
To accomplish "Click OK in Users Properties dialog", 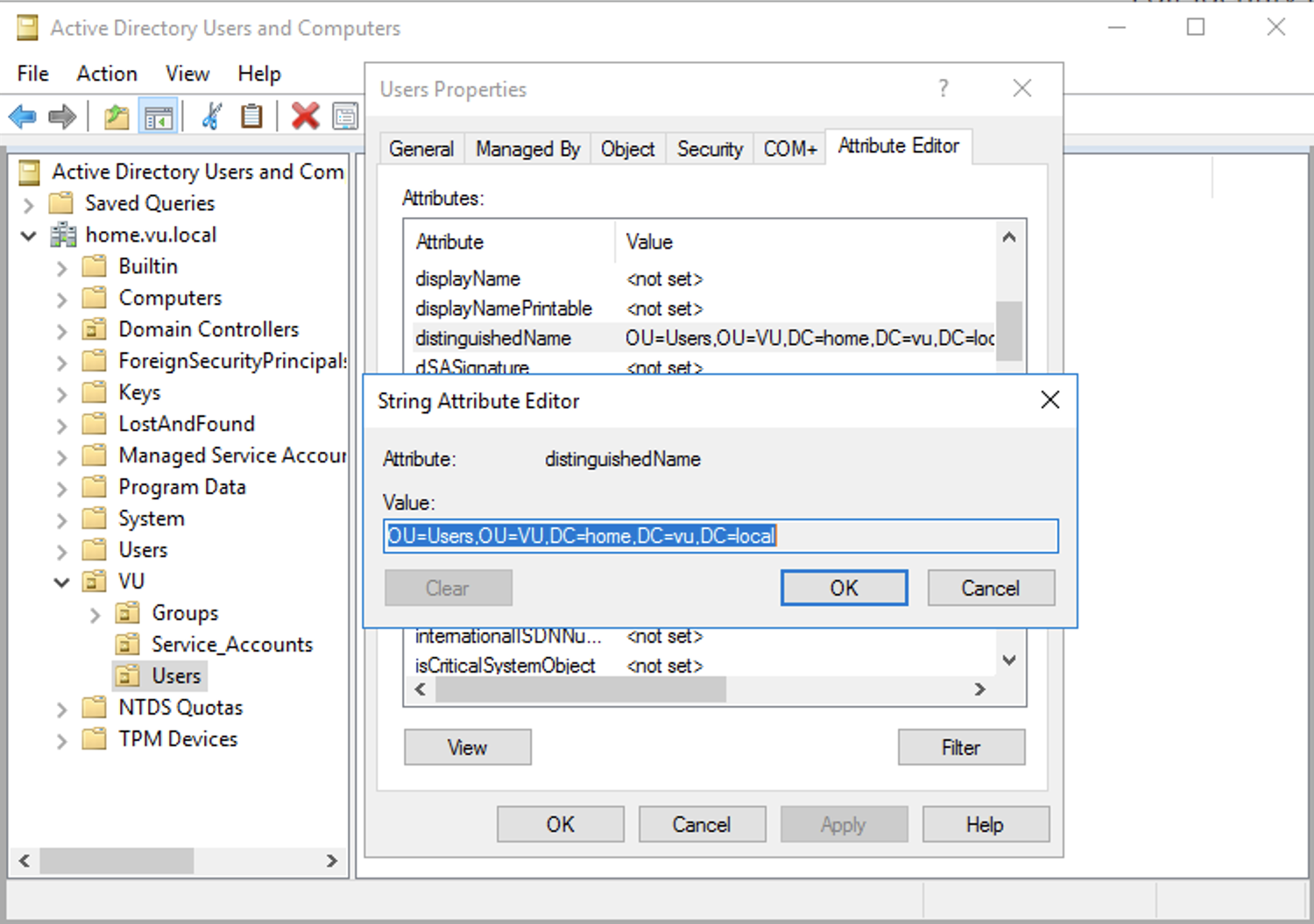I will click(x=561, y=824).
